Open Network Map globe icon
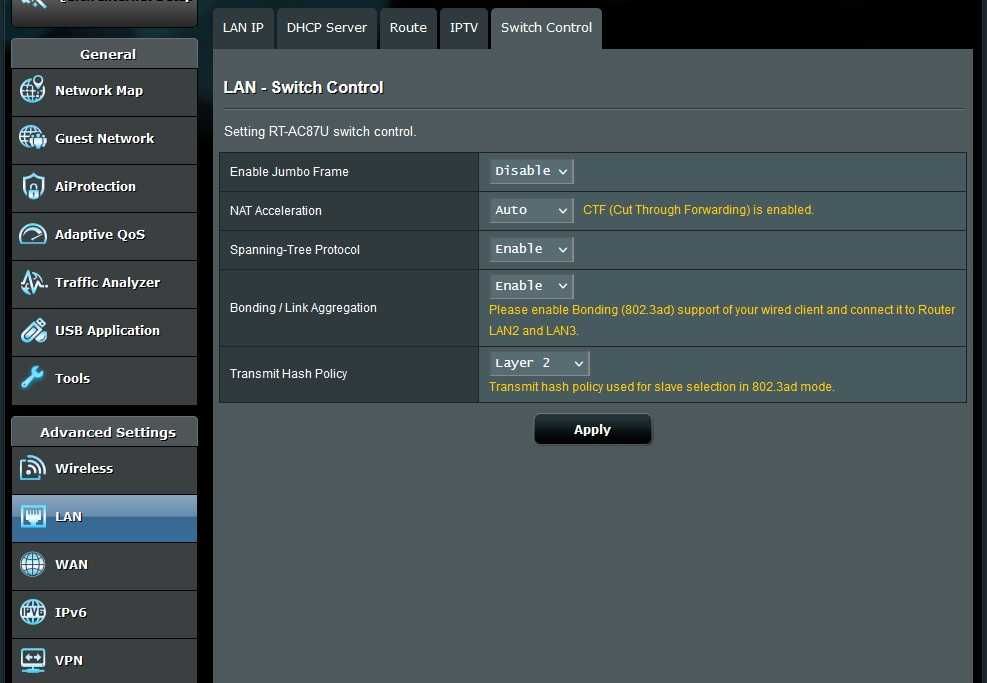 point(32,90)
